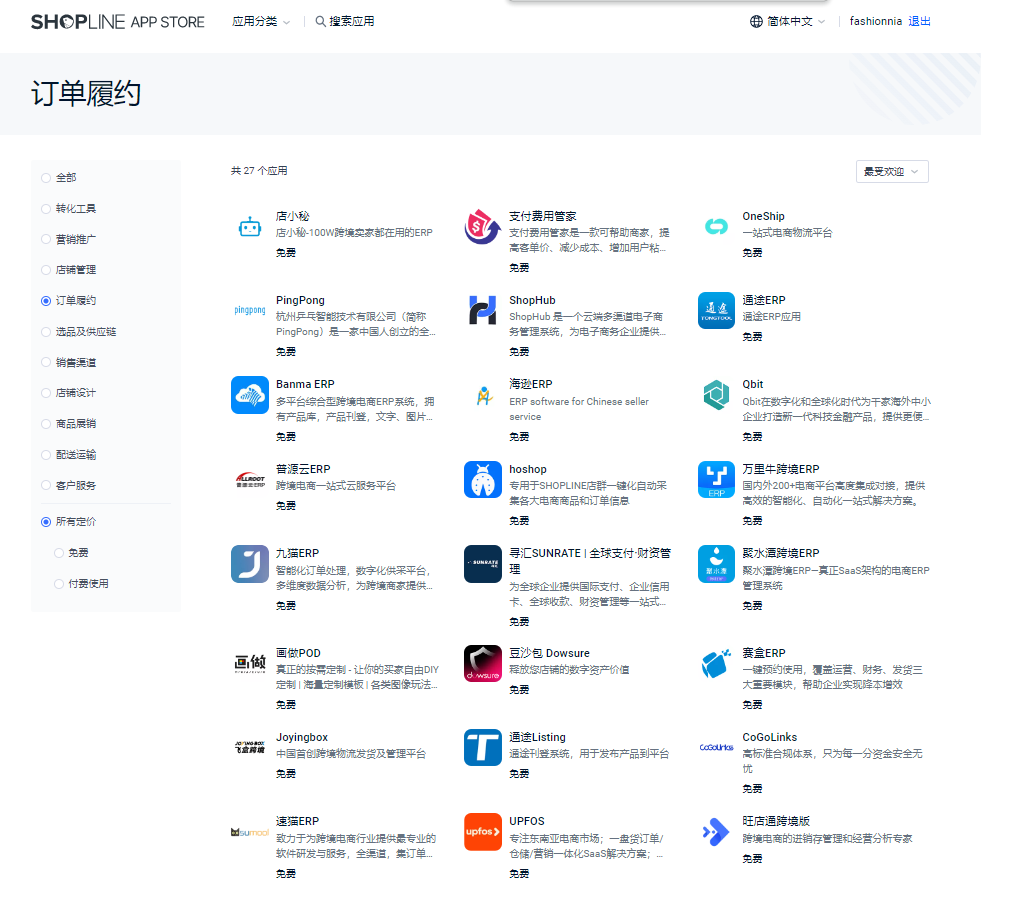Image resolution: width=1021 pixels, height=902 pixels.
Task: Choose the 付费使用 pricing filter
Action: [x=59, y=584]
